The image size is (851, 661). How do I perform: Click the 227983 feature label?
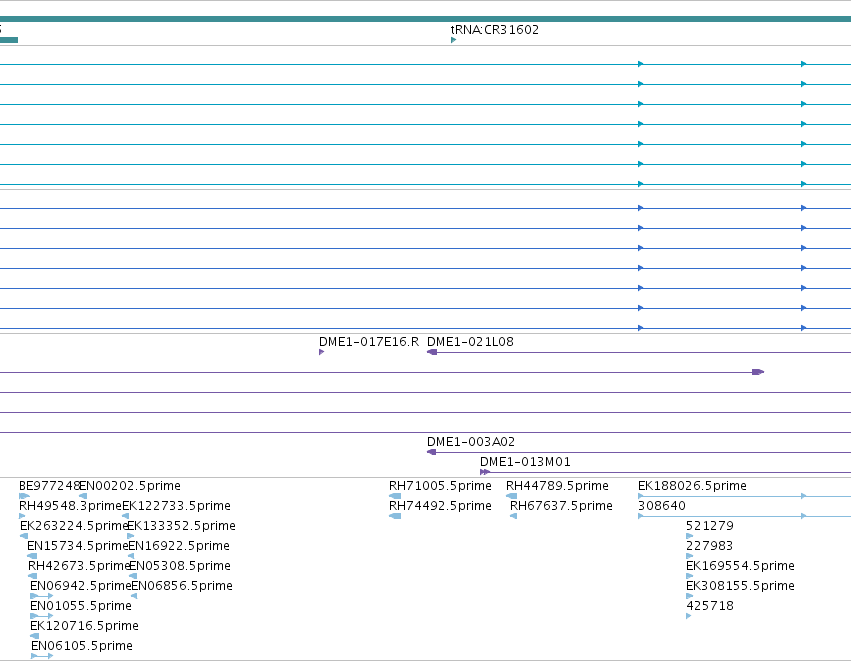710,546
